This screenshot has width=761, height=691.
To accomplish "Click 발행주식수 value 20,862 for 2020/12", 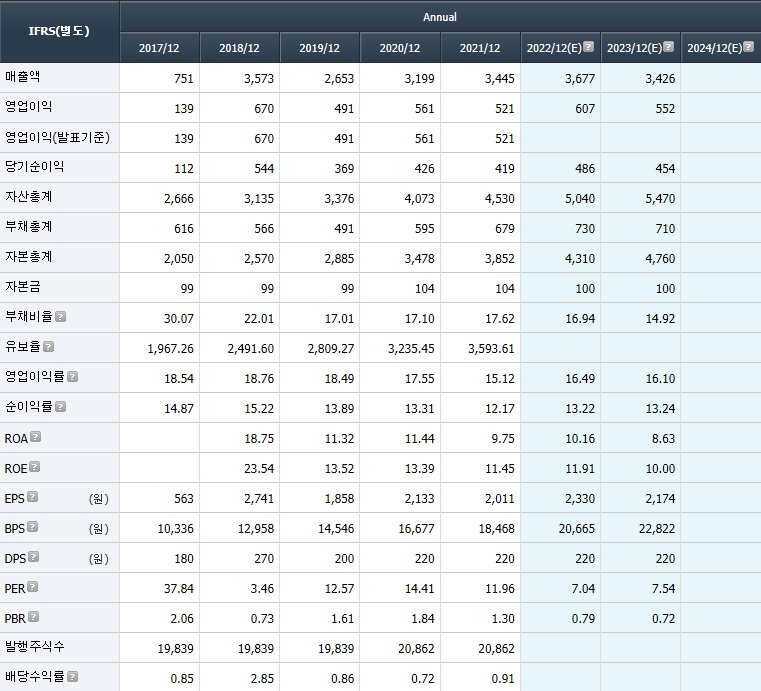I will pyautogui.click(x=416, y=649).
